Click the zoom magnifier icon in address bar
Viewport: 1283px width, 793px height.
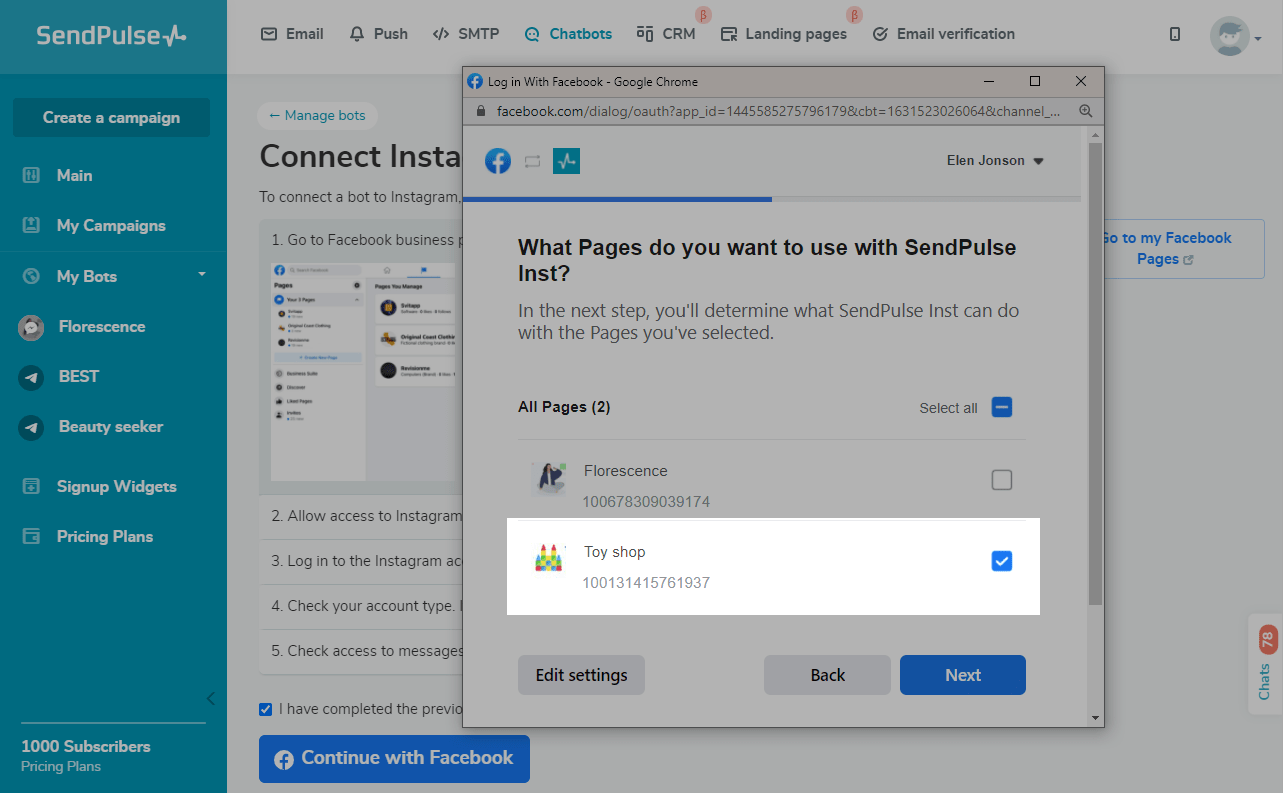[1085, 111]
